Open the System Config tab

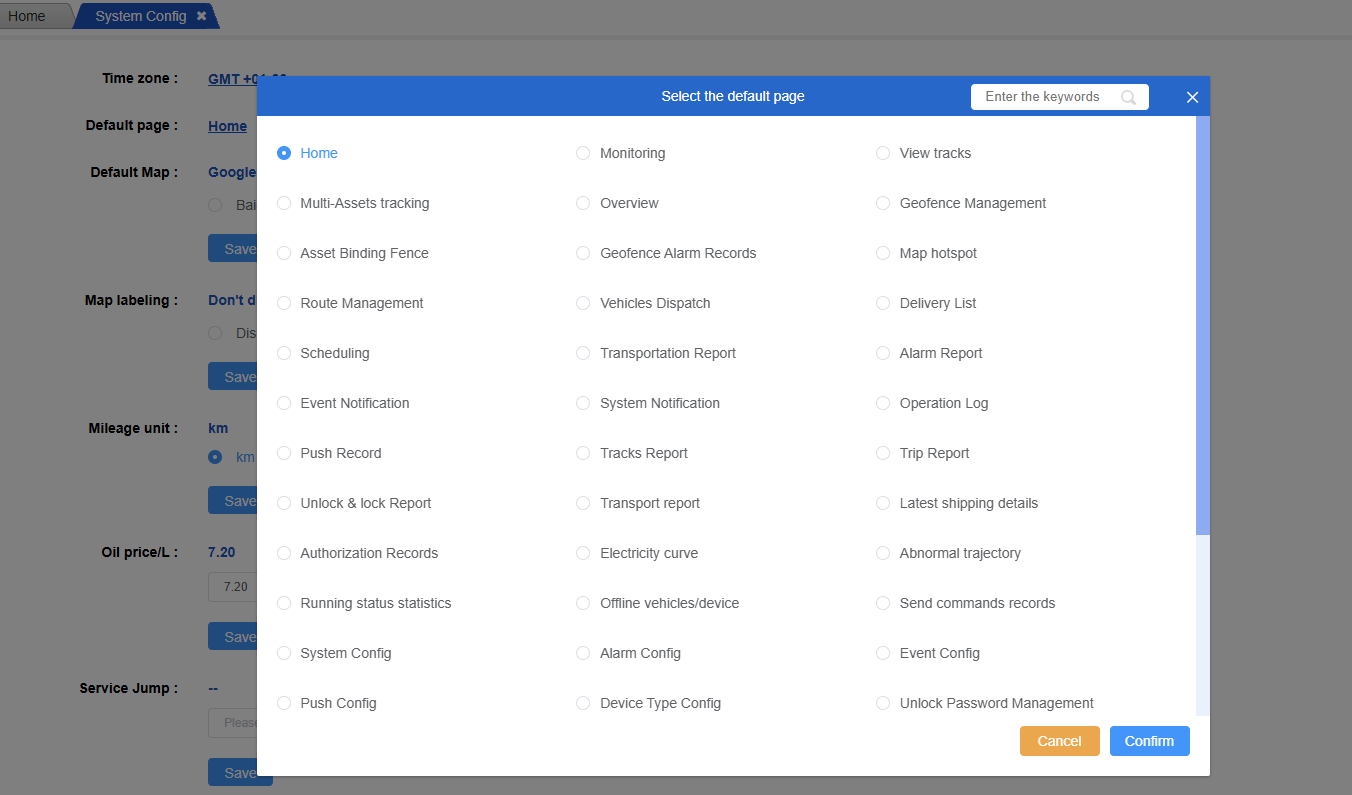point(140,16)
